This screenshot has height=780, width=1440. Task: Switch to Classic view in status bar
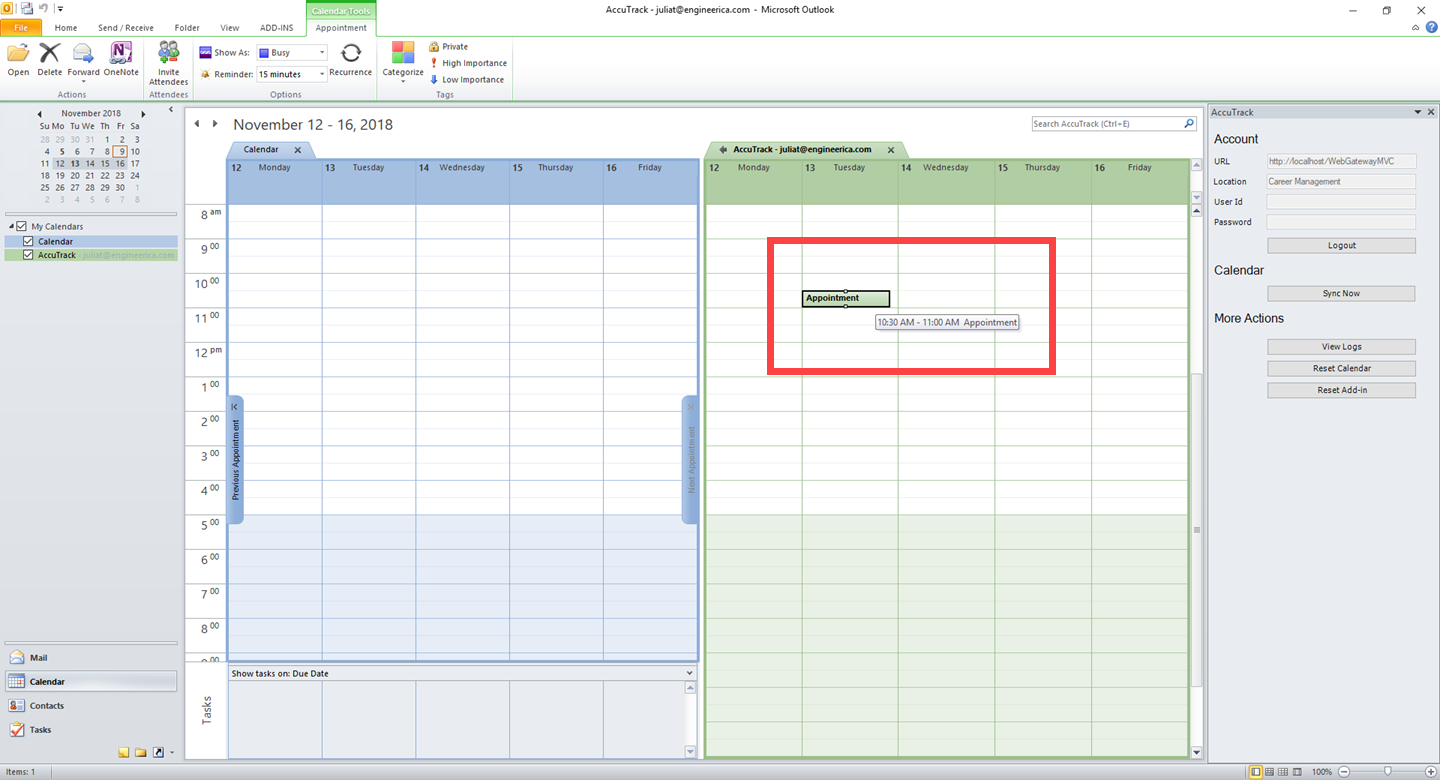click(x=1297, y=772)
